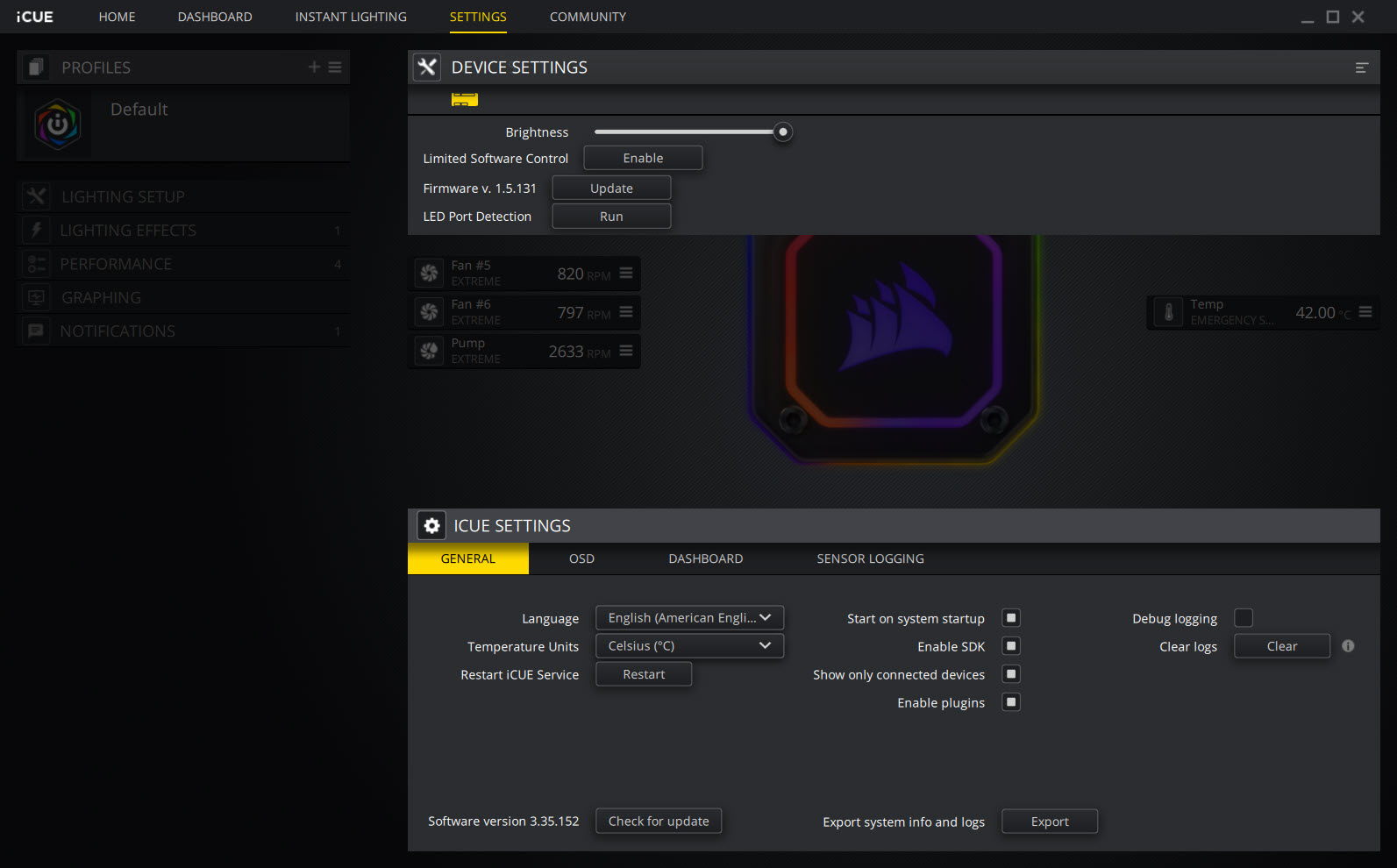Click the Lighting Setup tools icon
1397x868 pixels.
(x=36, y=196)
